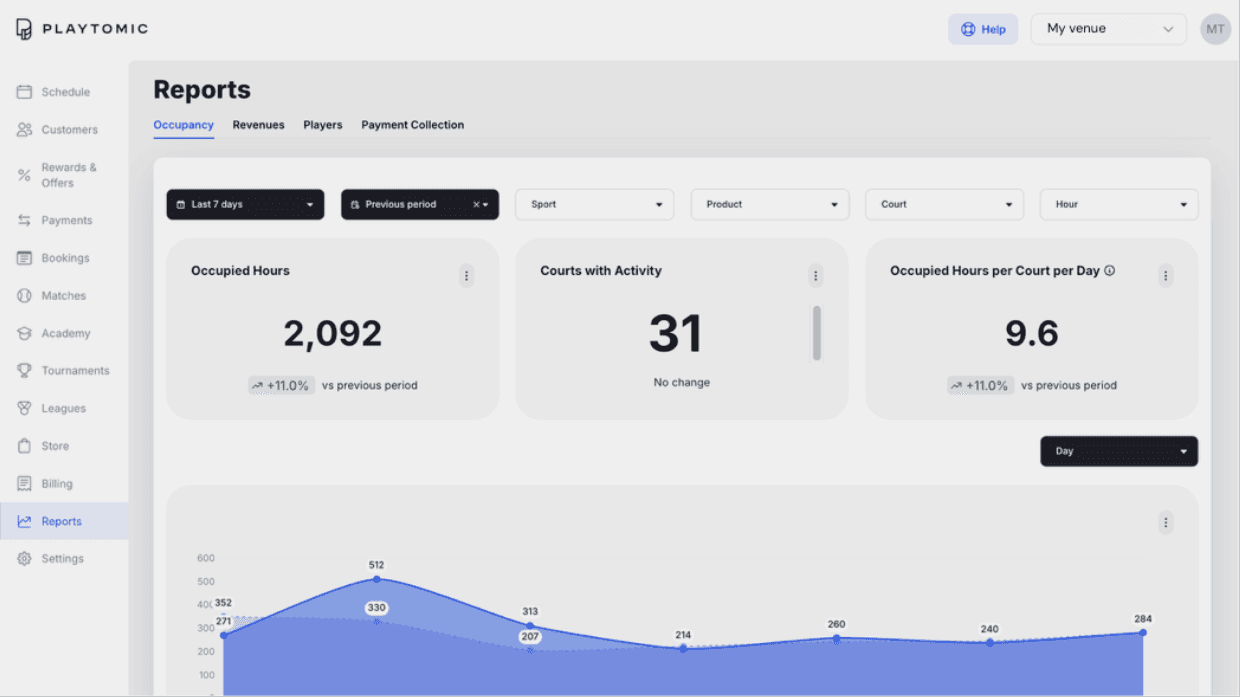Click the Customers people icon

pos(24,130)
